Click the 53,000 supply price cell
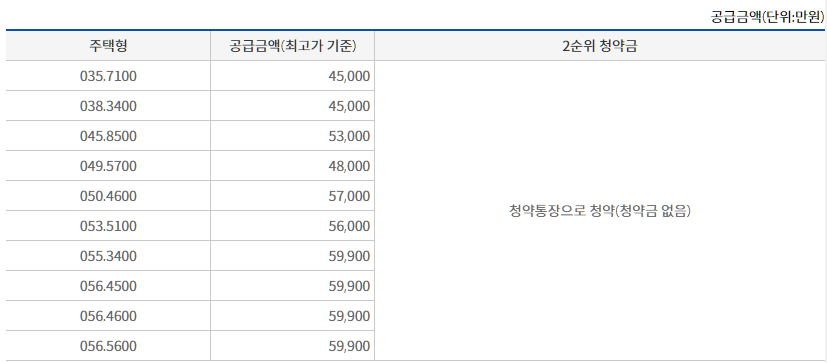 (292, 136)
